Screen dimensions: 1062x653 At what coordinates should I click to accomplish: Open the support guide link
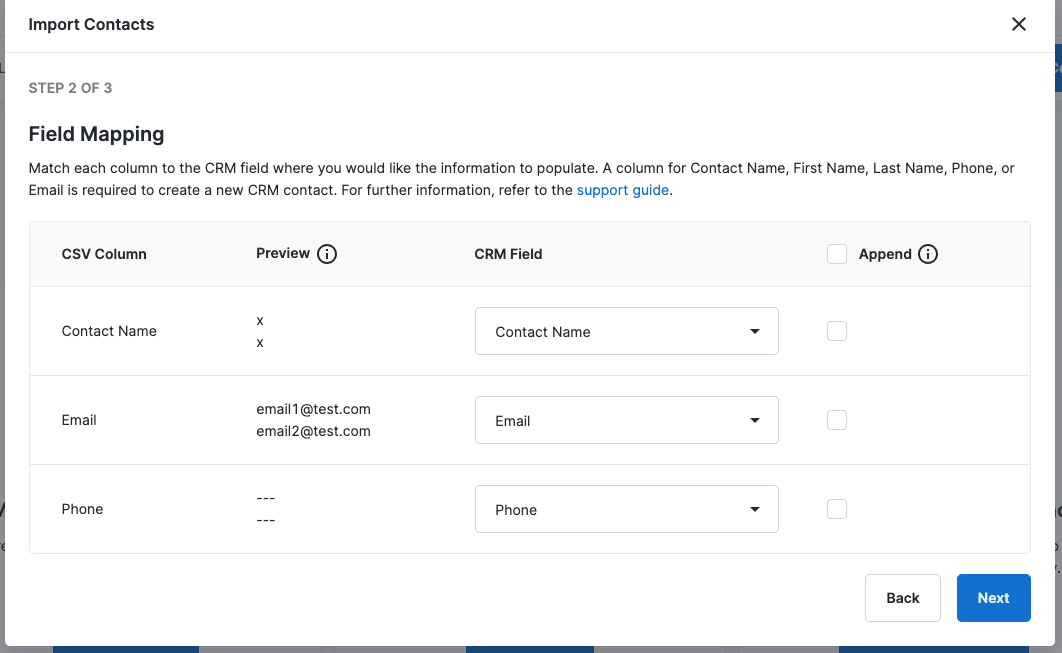pyautogui.click(x=622, y=190)
